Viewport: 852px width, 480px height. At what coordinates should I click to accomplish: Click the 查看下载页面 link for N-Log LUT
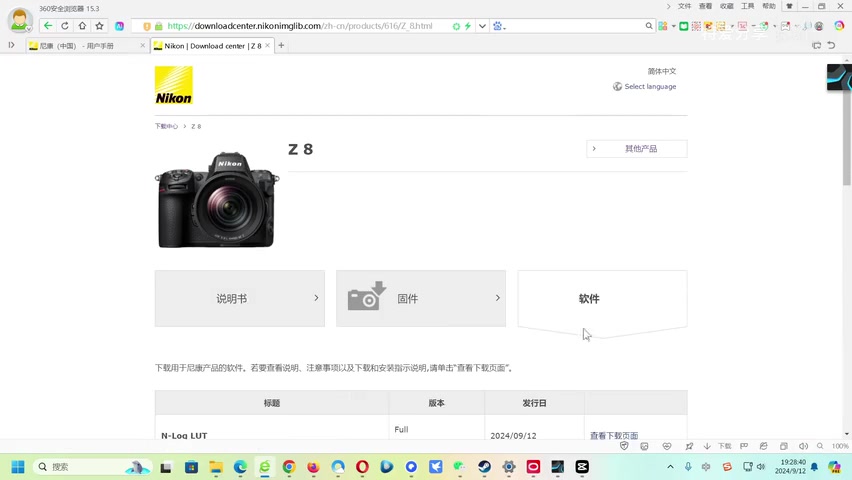(614, 435)
